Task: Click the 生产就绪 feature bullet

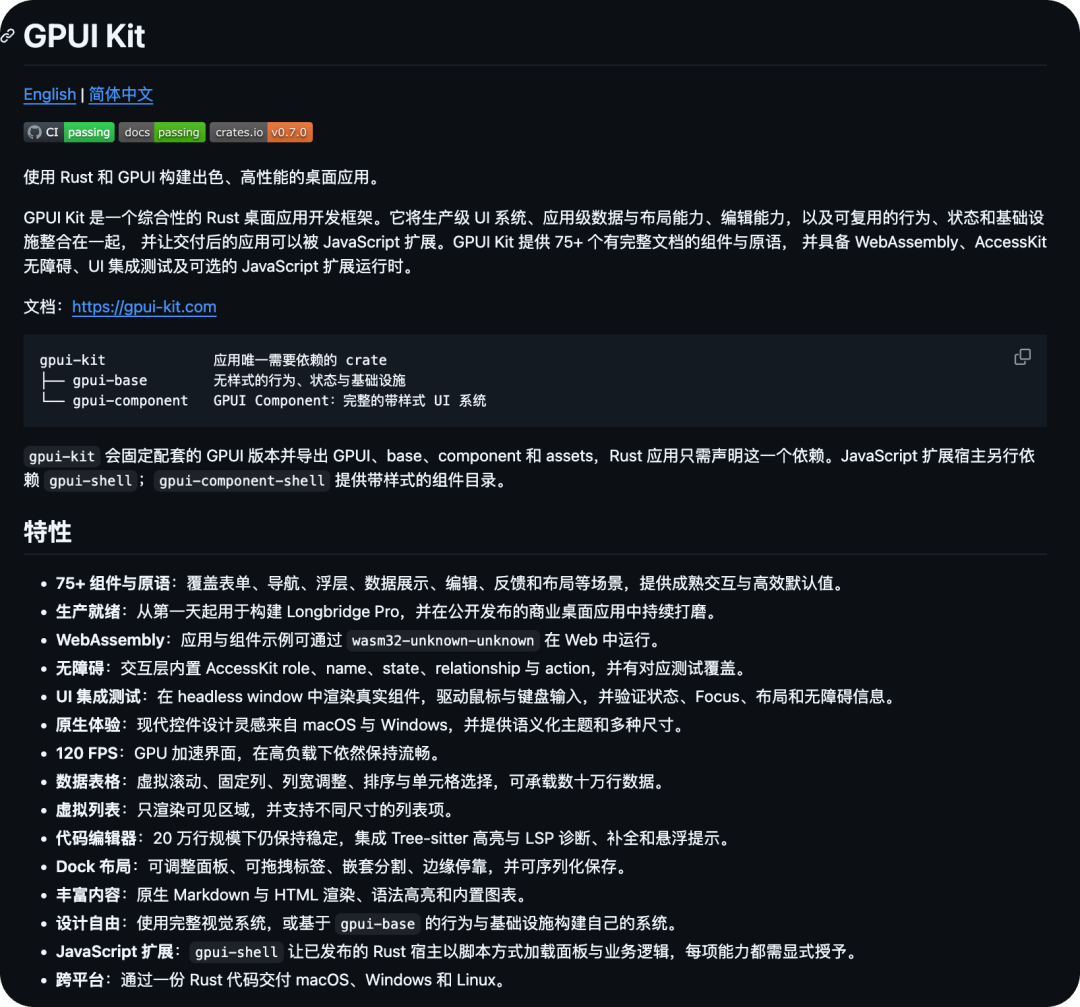Action: tap(386, 612)
